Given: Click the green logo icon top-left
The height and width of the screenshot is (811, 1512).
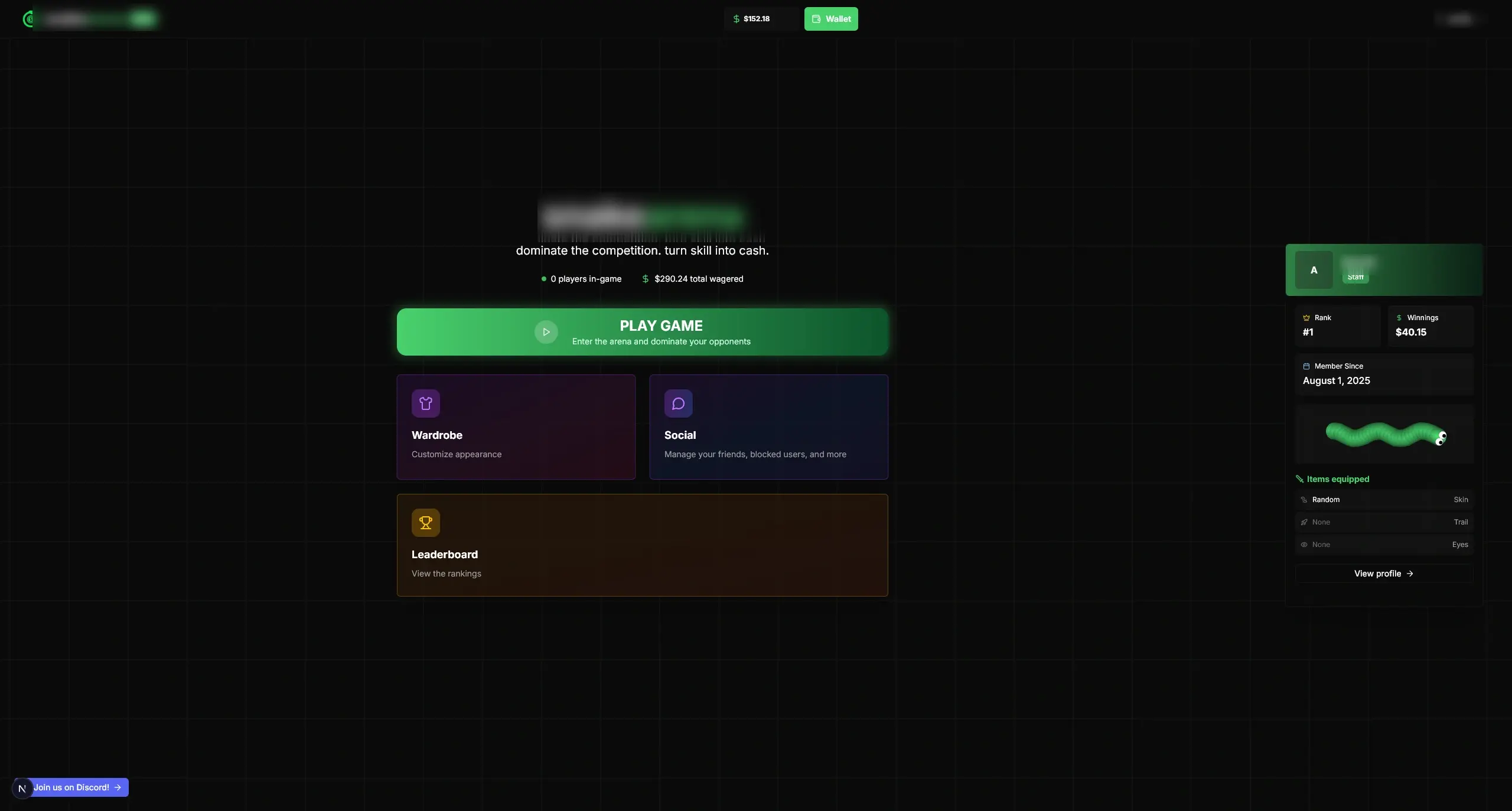Looking at the screenshot, I should [28, 19].
